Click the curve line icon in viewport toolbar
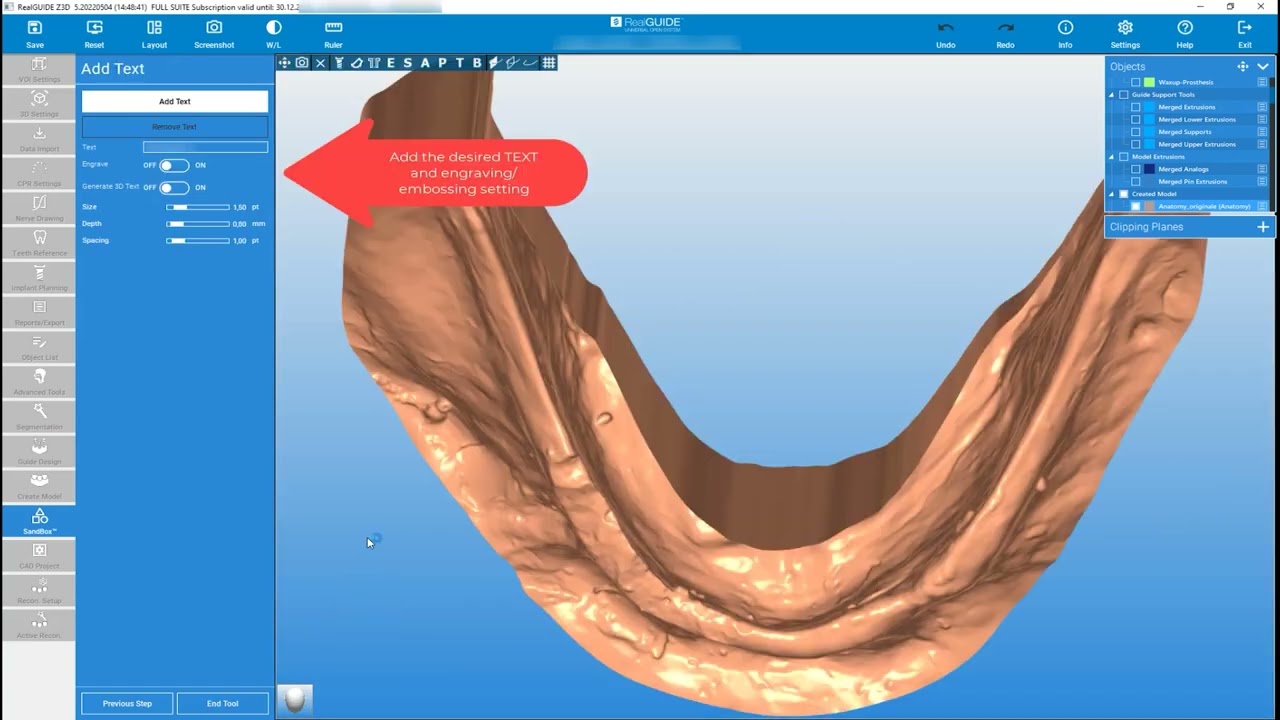The width and height of the screenshot is (1280, 720). [530, 63]
